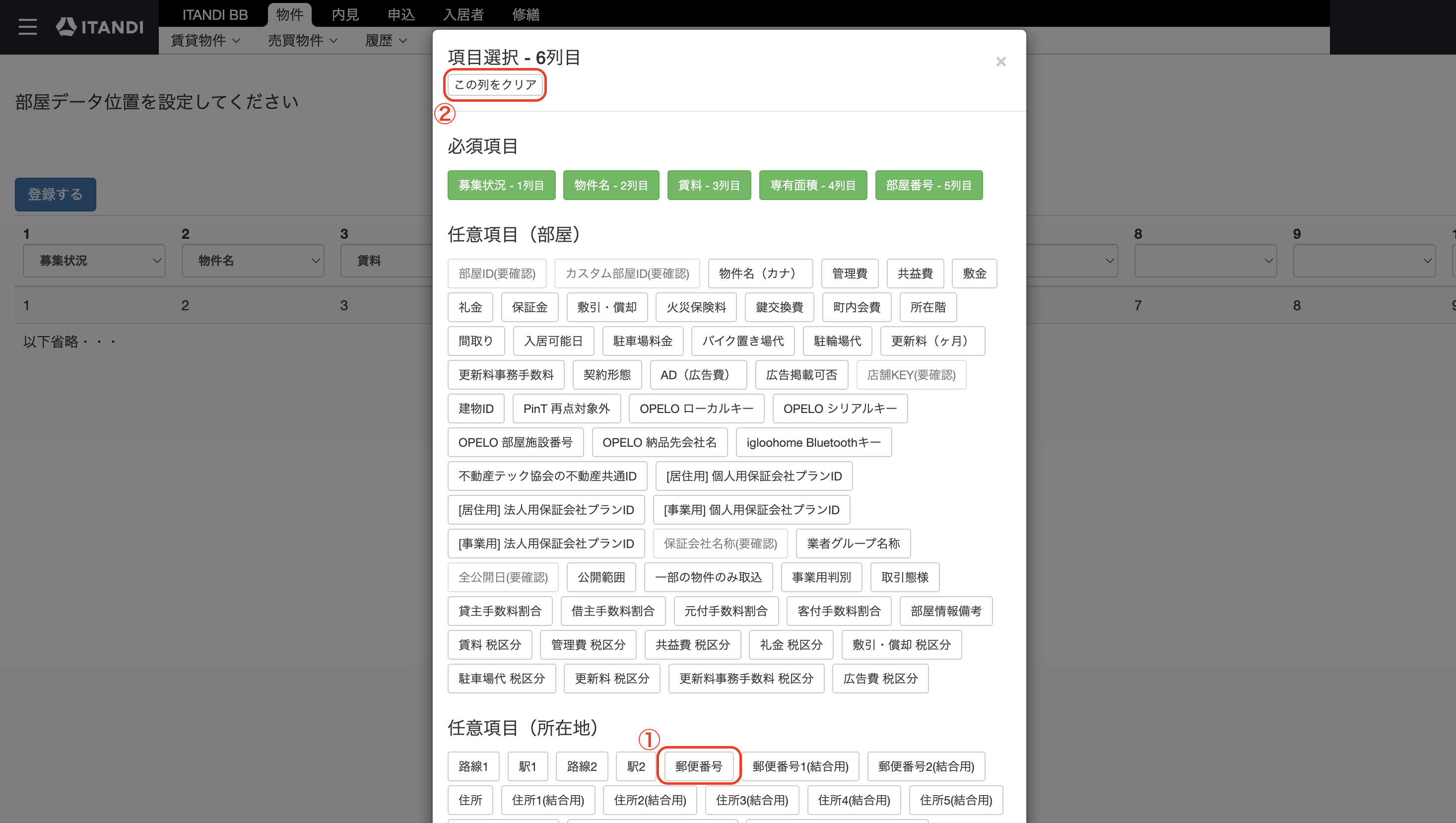Select the 郵便番号 item
Viewport: 1456px width, 823px height.
point(699,766)
